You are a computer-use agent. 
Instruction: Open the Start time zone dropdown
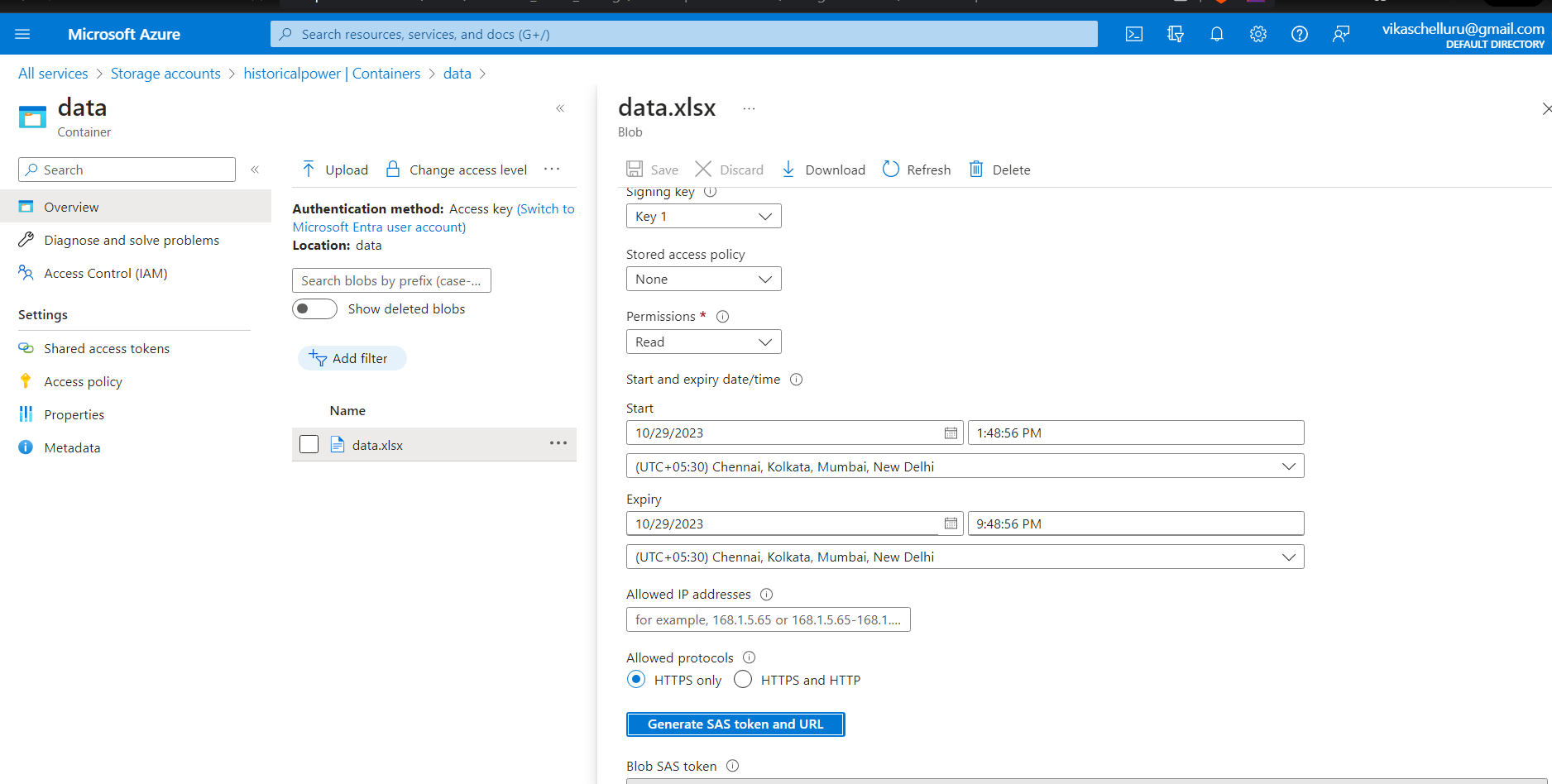point(965,466)
